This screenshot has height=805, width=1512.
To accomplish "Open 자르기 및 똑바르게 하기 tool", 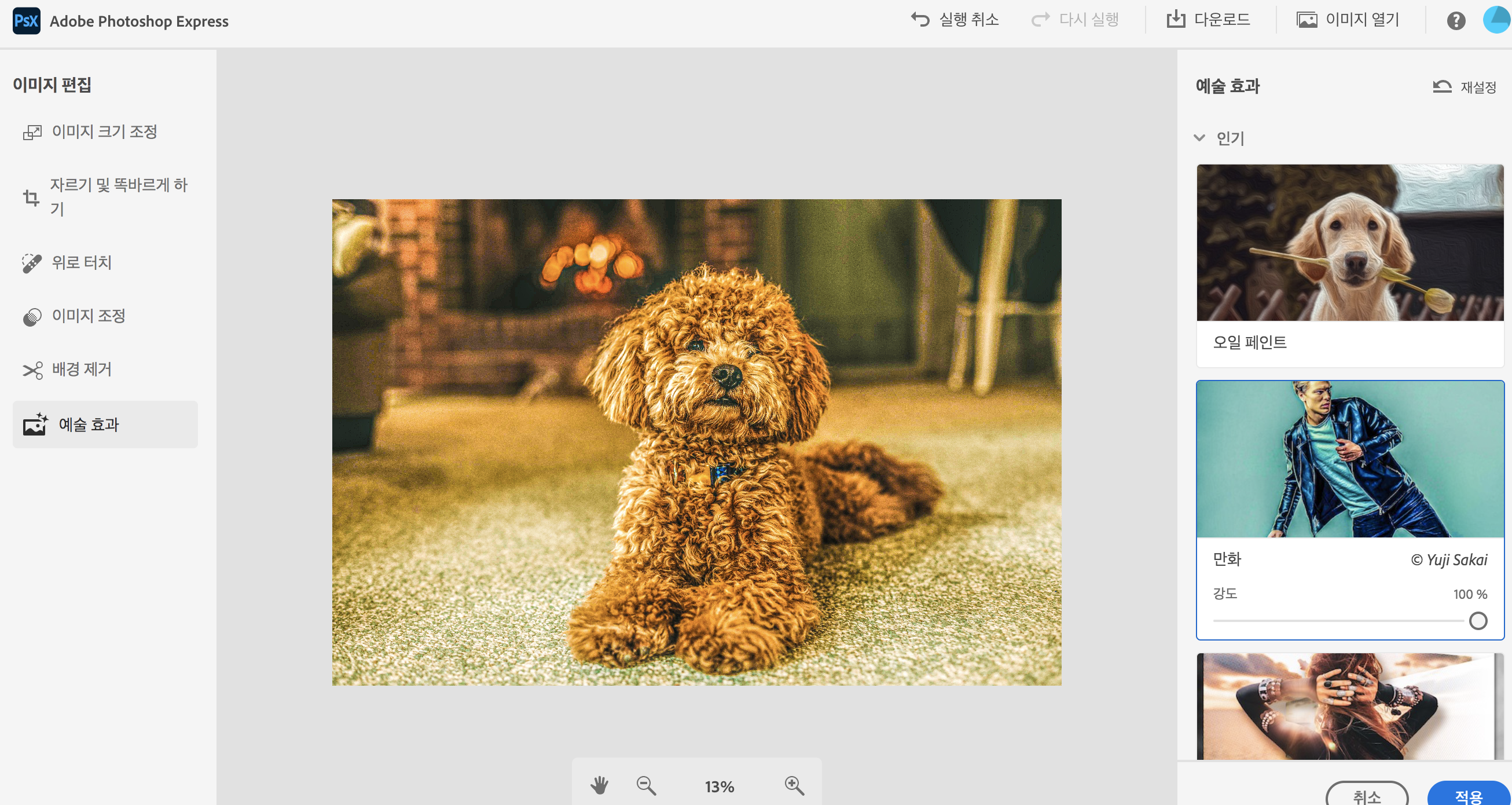I will click(106, 197).
